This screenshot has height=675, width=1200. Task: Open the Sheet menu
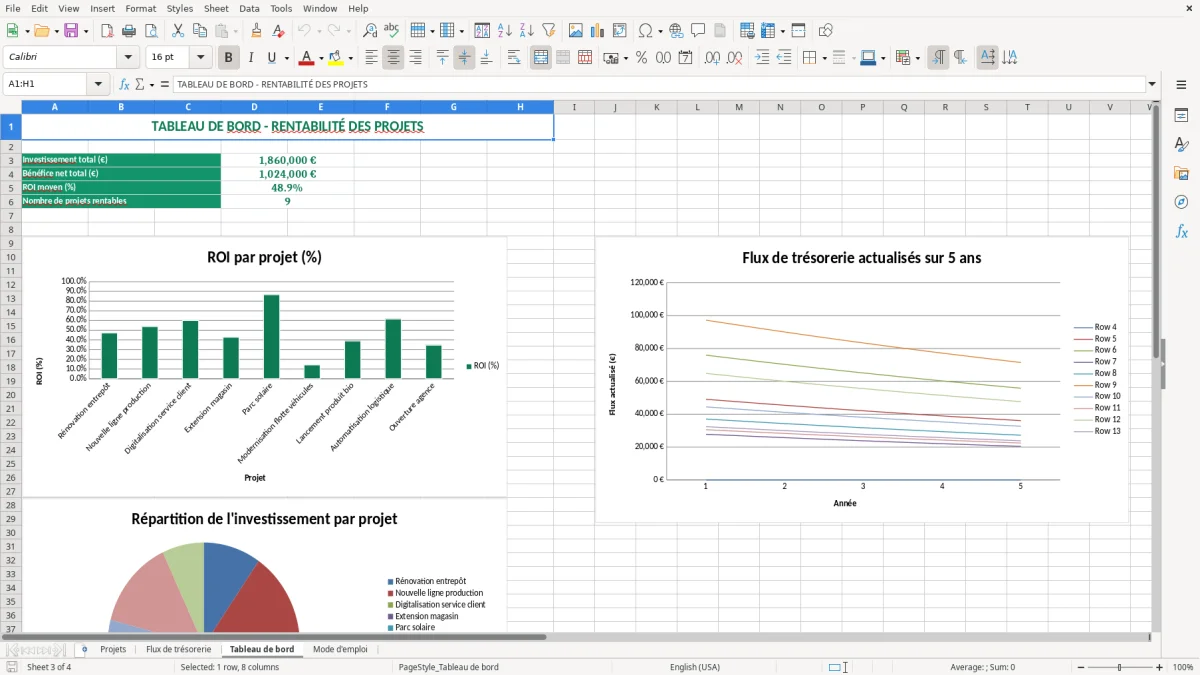pyautogui.click(x=216, y=8)
